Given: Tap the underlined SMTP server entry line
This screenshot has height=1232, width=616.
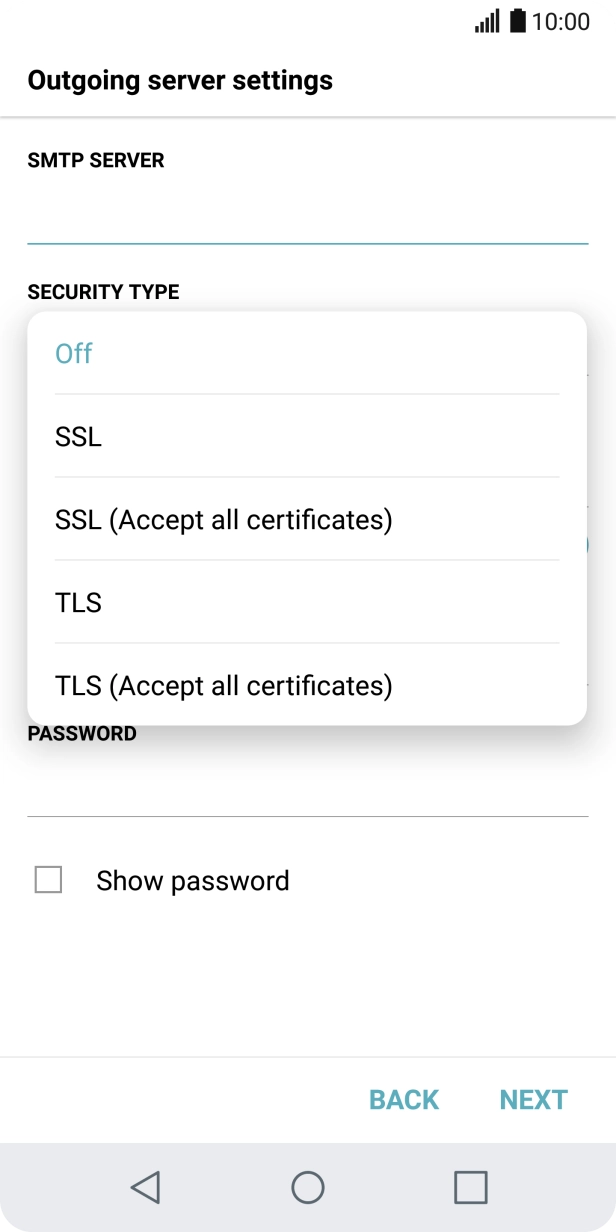Looking at the screenshot, I should pos(308,240).
